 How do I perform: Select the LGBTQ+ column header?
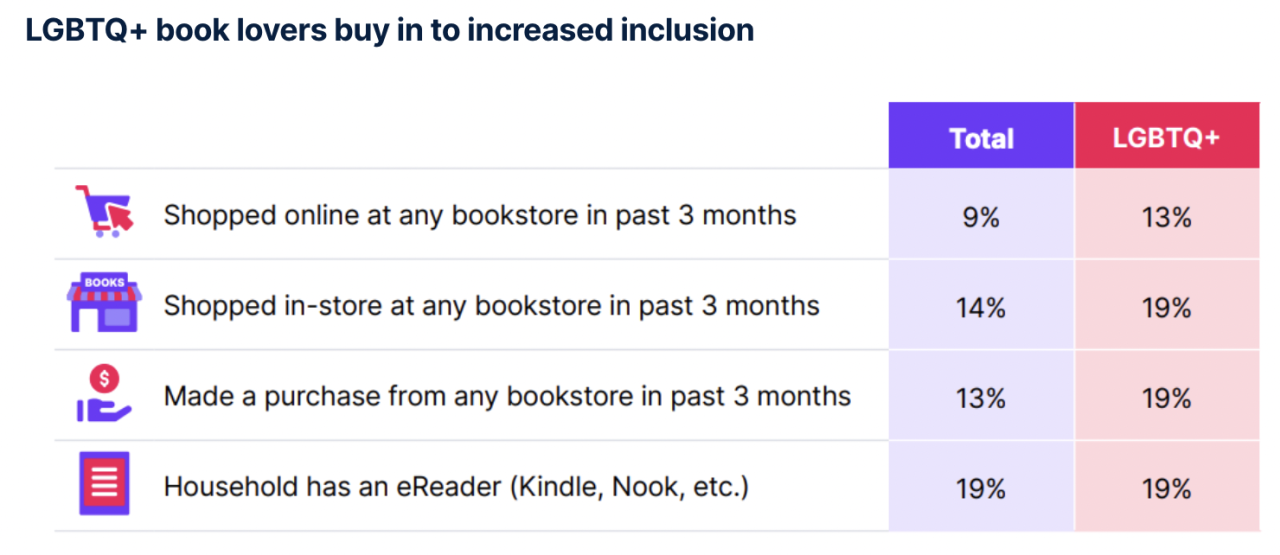click(1167, 136)
